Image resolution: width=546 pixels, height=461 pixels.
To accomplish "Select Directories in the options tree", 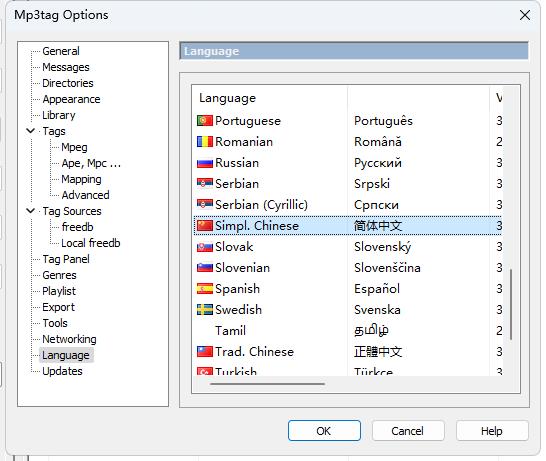I will click(x=68, y=83).
